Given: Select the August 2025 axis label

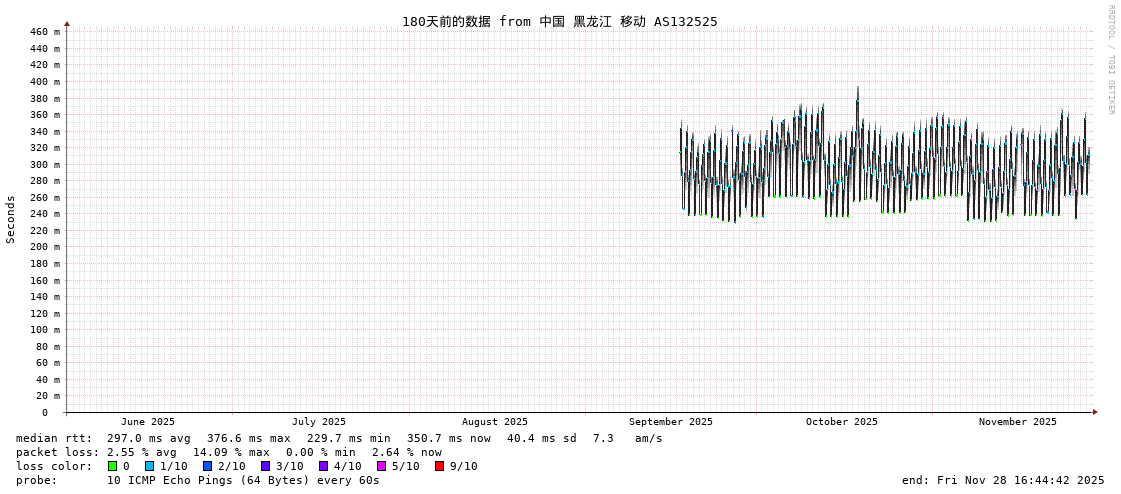Looking at the screenshot, I should tap(494, 422).
